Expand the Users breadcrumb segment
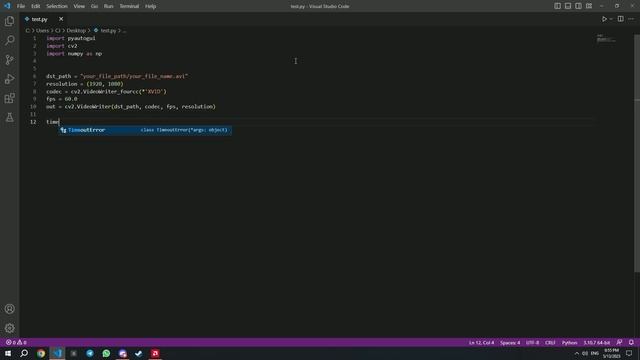Screen dimensions: 640x360 coord(42,31)
